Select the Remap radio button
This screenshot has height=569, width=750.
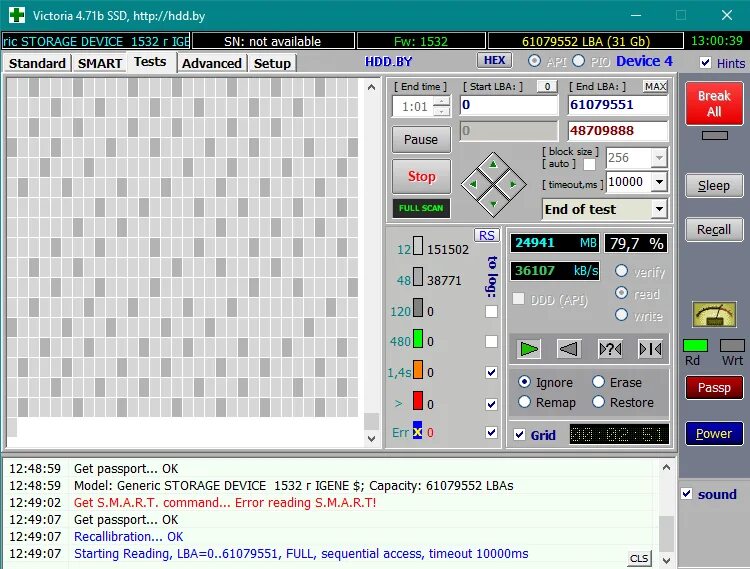click(524, 402)
